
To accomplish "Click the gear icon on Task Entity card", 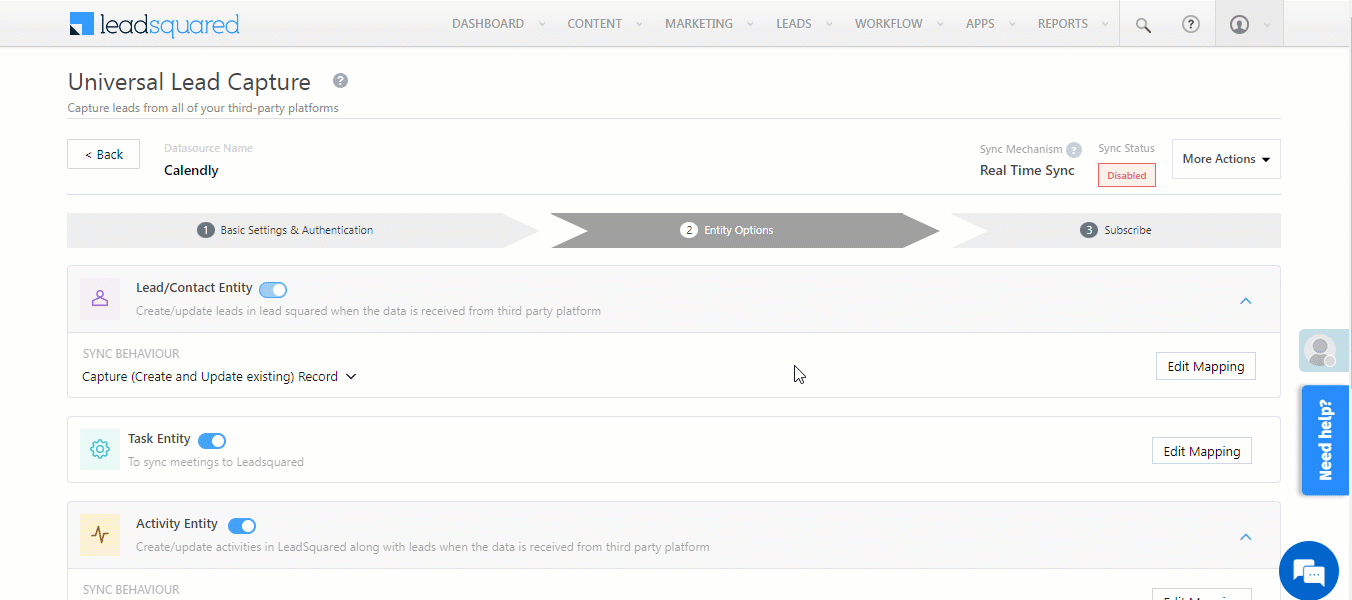I will [99, 449].
